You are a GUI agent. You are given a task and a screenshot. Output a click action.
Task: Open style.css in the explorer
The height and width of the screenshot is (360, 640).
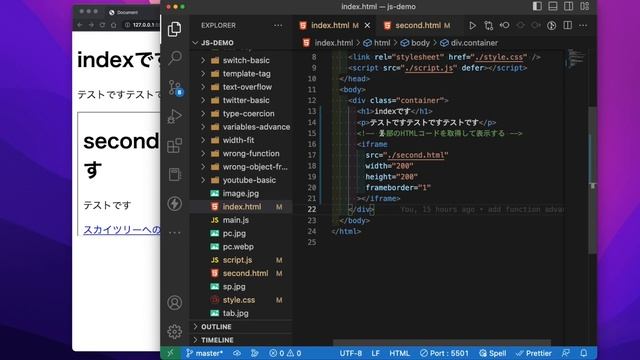pyautogui.click(x=241, y=300)
